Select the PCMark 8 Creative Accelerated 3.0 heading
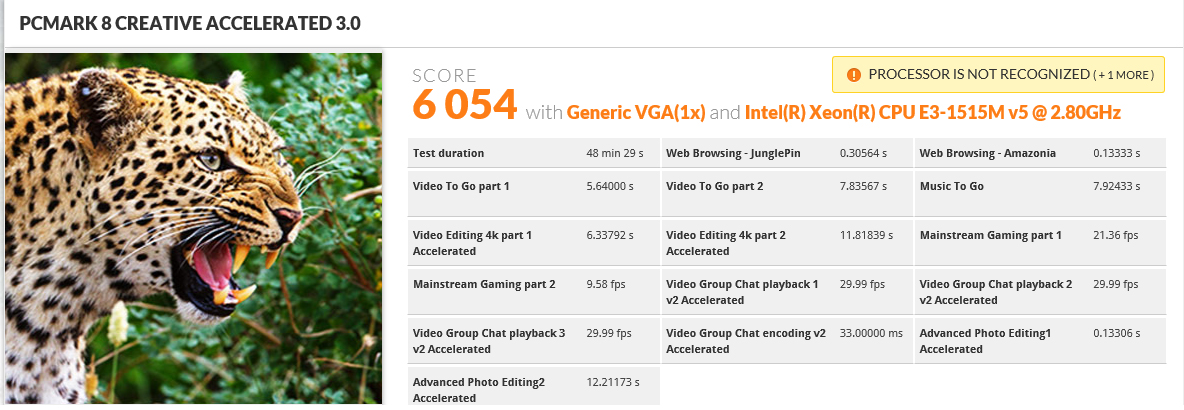1184x410 pixels. pos(190,23)
